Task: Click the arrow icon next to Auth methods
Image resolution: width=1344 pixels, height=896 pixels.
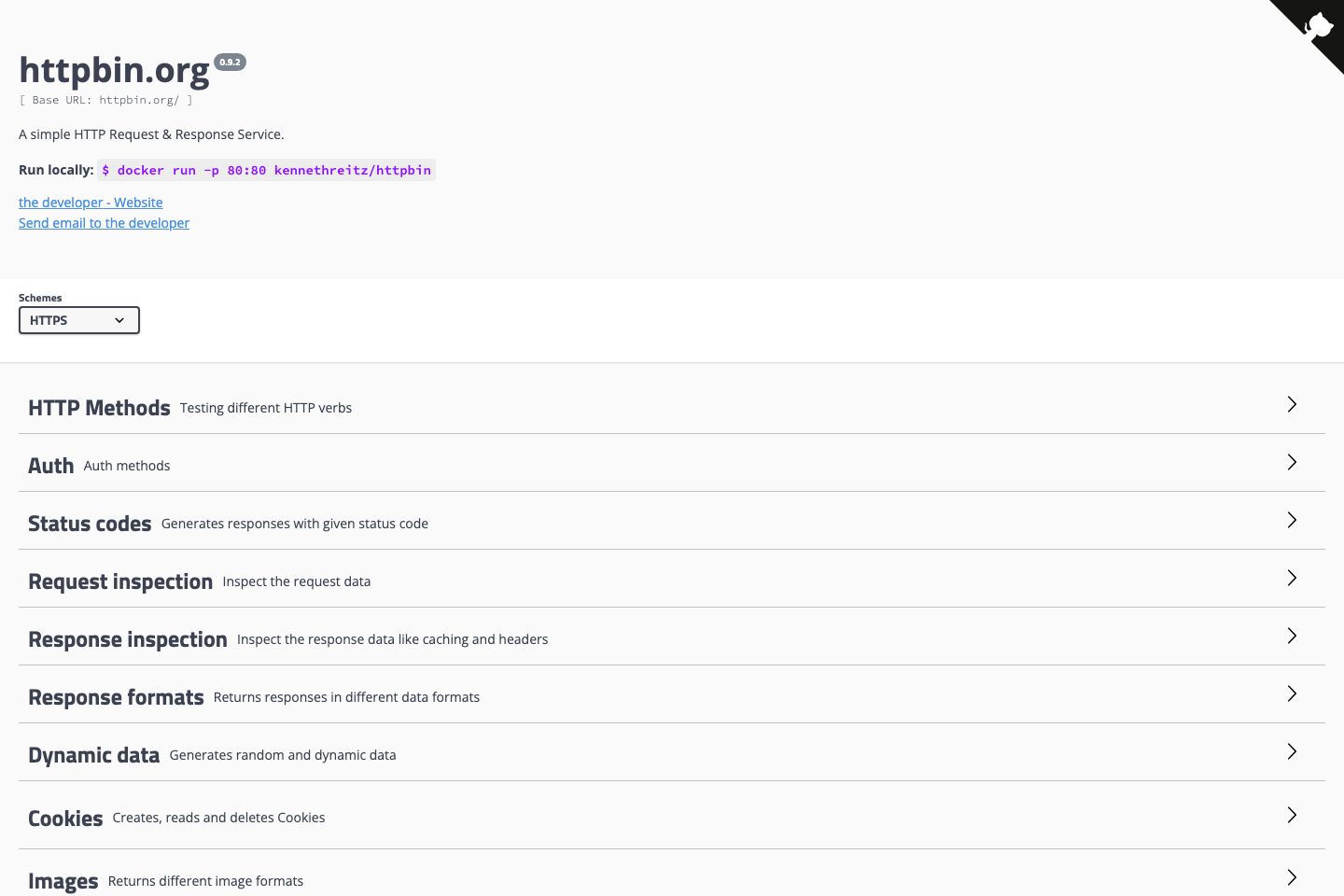Action: coord(1292,462)
